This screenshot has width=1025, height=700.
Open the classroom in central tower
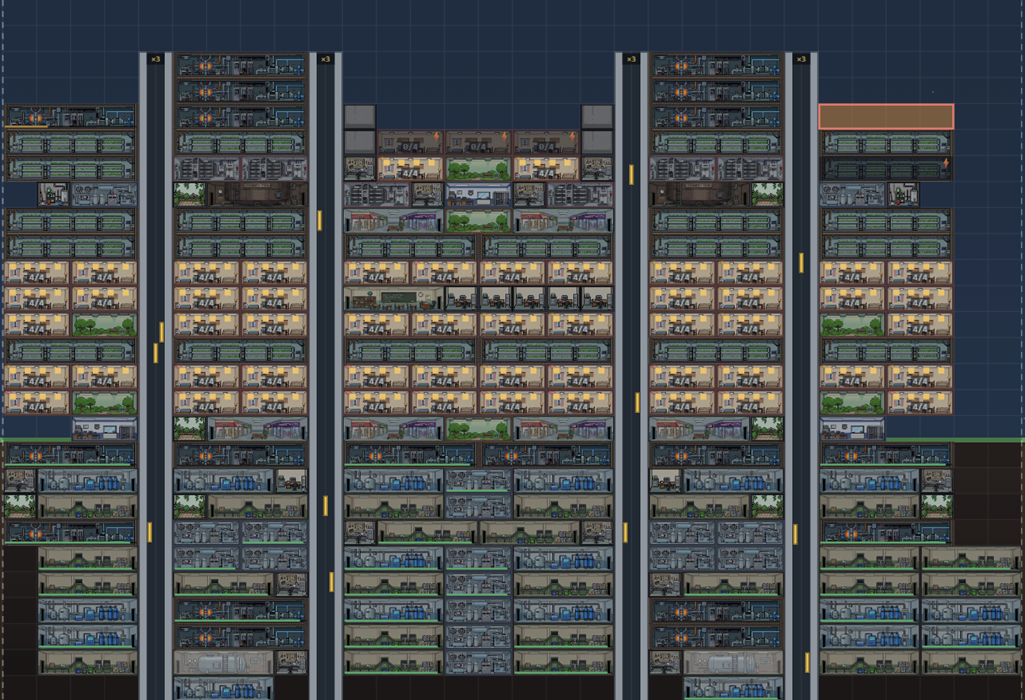point(394,299)
